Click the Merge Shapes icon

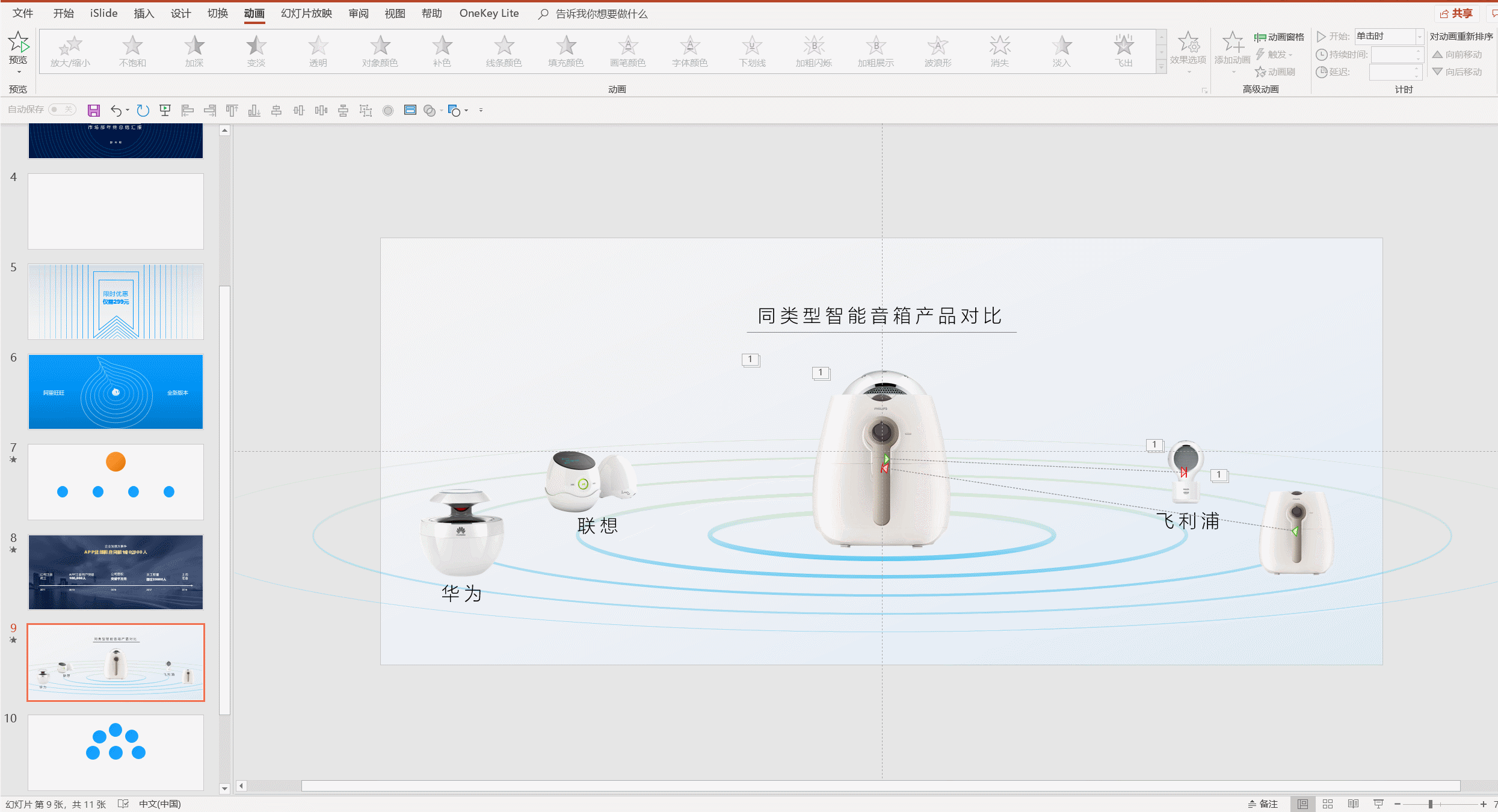click(430, 110)
